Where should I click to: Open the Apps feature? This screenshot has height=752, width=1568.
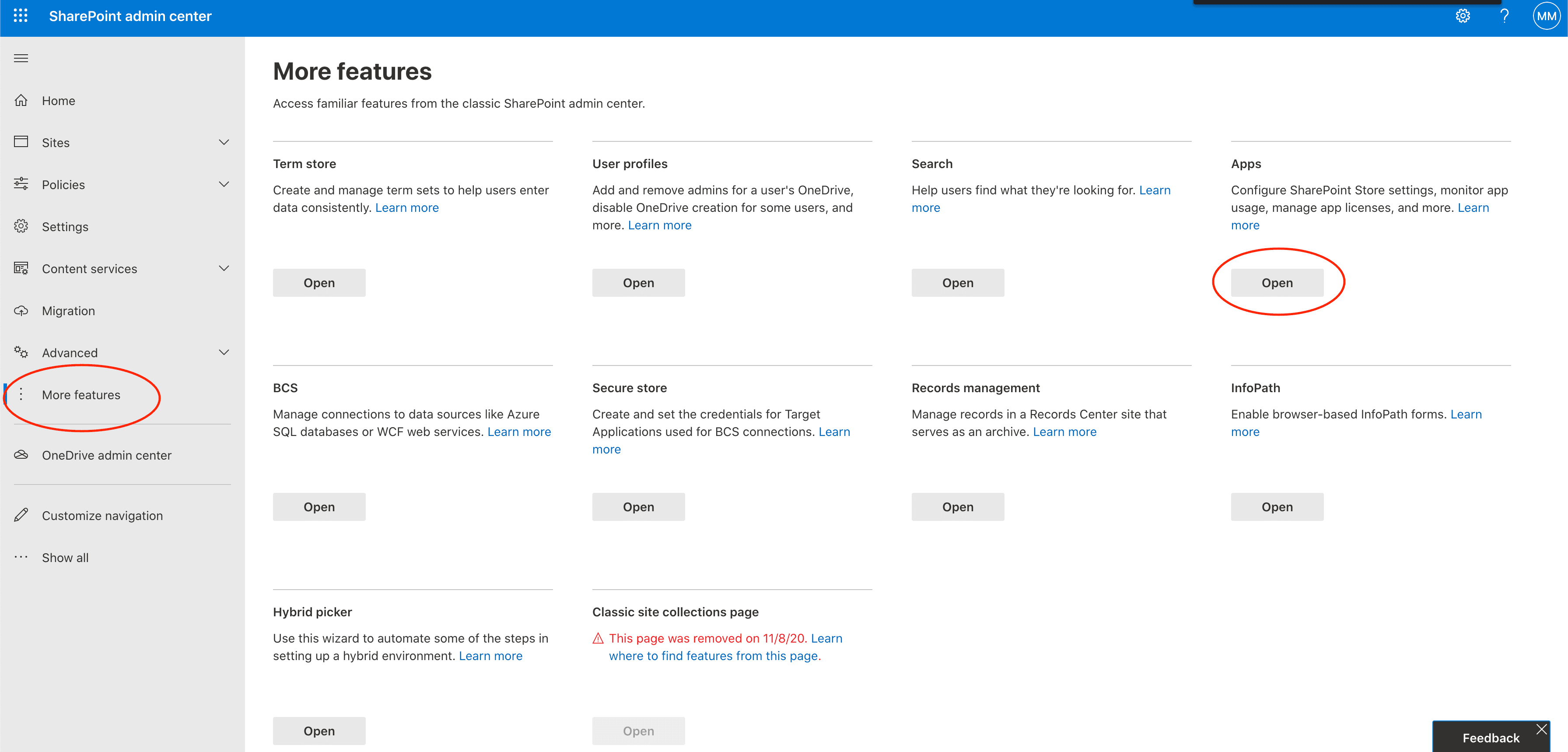(x=1277, y=282)
